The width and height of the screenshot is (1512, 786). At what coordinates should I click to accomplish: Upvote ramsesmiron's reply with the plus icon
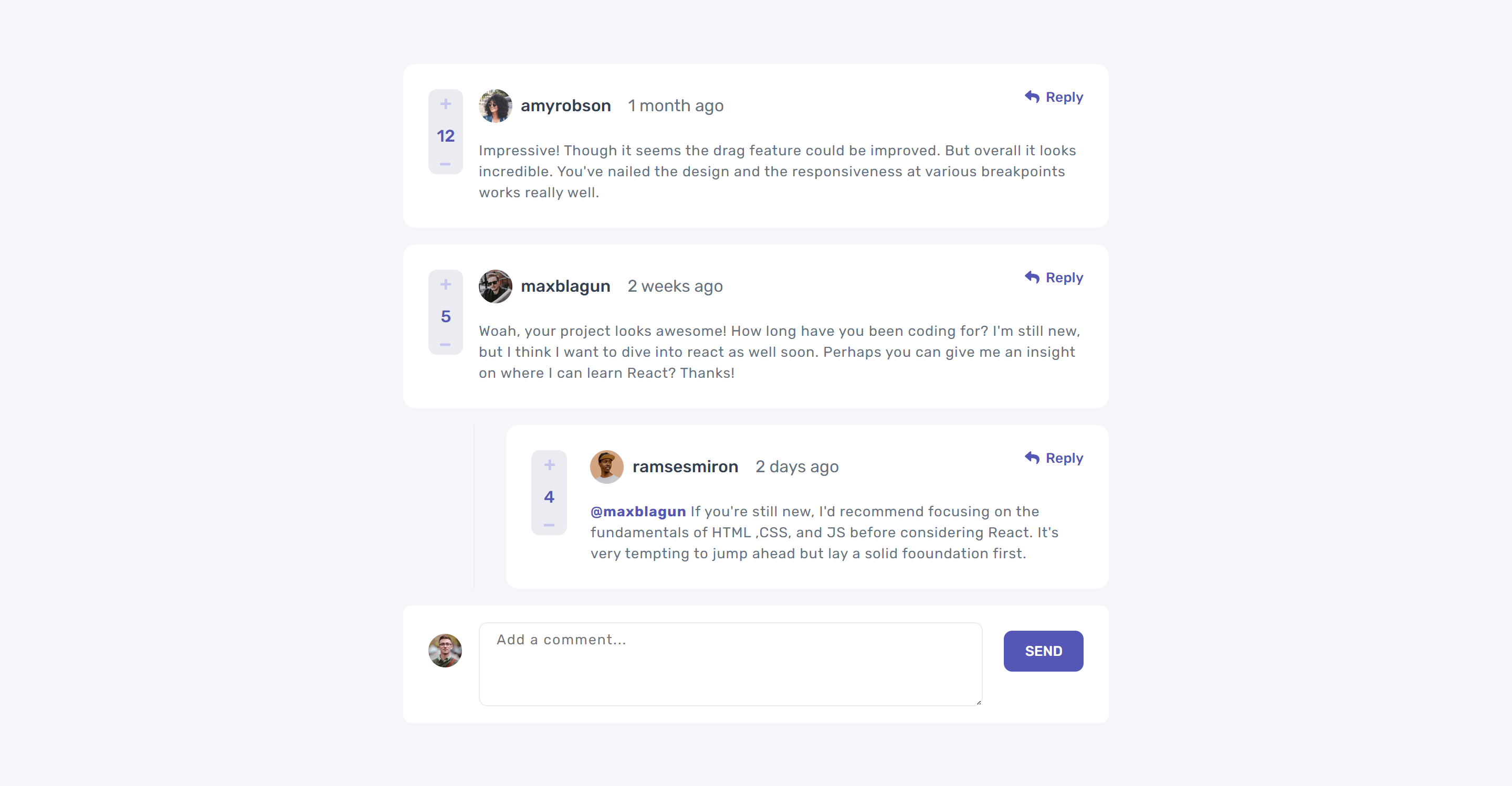tap(549, 465)
